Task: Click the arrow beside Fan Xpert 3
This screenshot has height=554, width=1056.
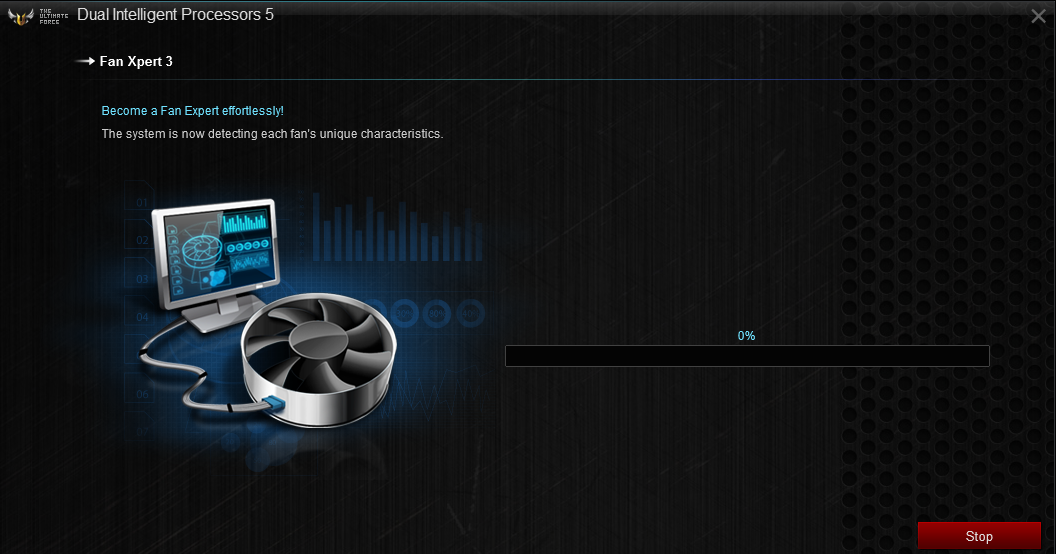Action: [85, 61]
